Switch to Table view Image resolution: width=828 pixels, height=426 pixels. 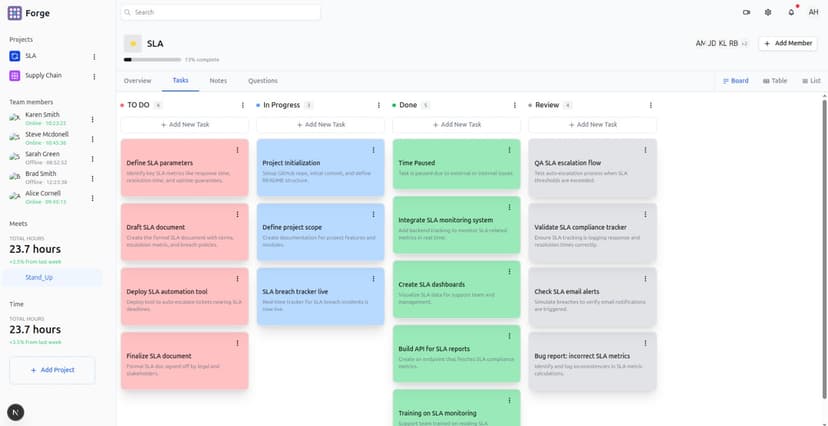click(x=775, y=81)
